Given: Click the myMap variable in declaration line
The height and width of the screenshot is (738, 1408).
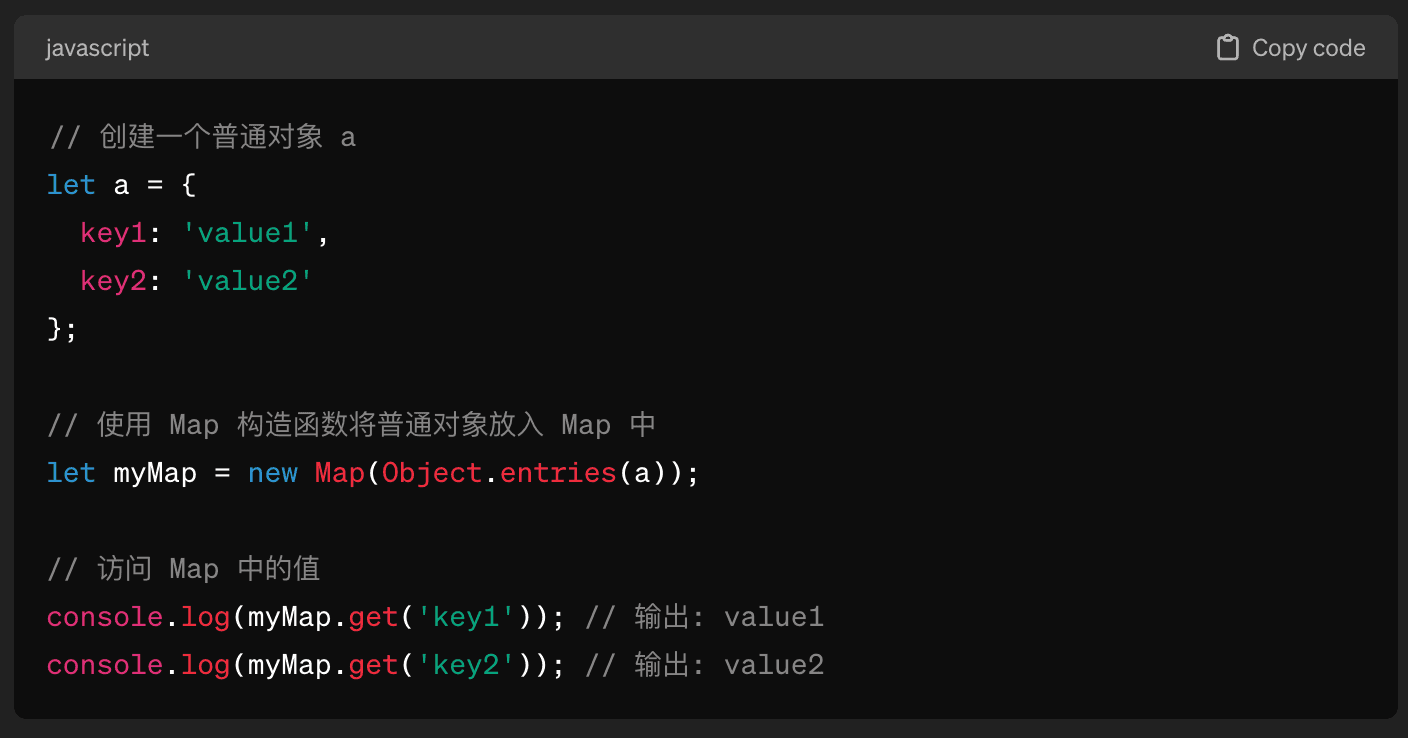Looking at the screenshot, I should pos(155,473).
